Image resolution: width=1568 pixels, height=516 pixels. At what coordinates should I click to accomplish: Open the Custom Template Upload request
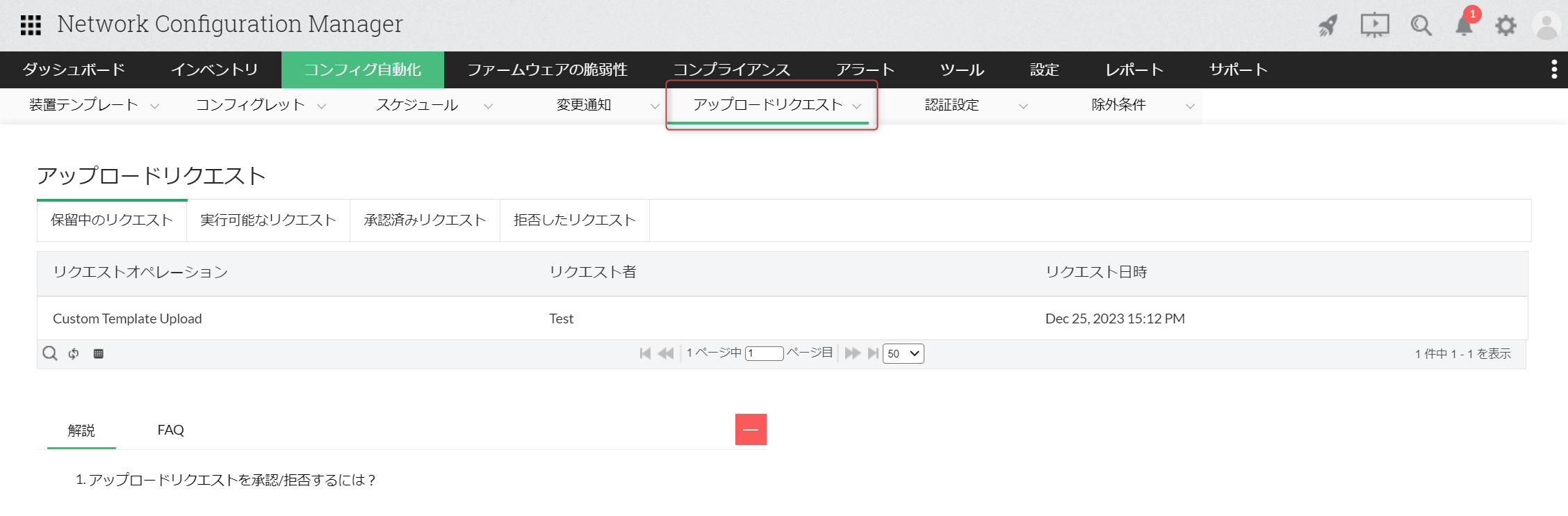point(127,319)
